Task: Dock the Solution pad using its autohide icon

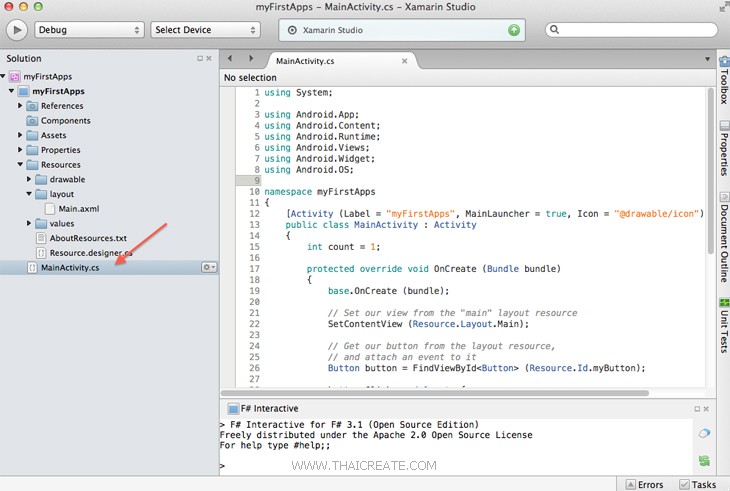Action: click(200, 59)
